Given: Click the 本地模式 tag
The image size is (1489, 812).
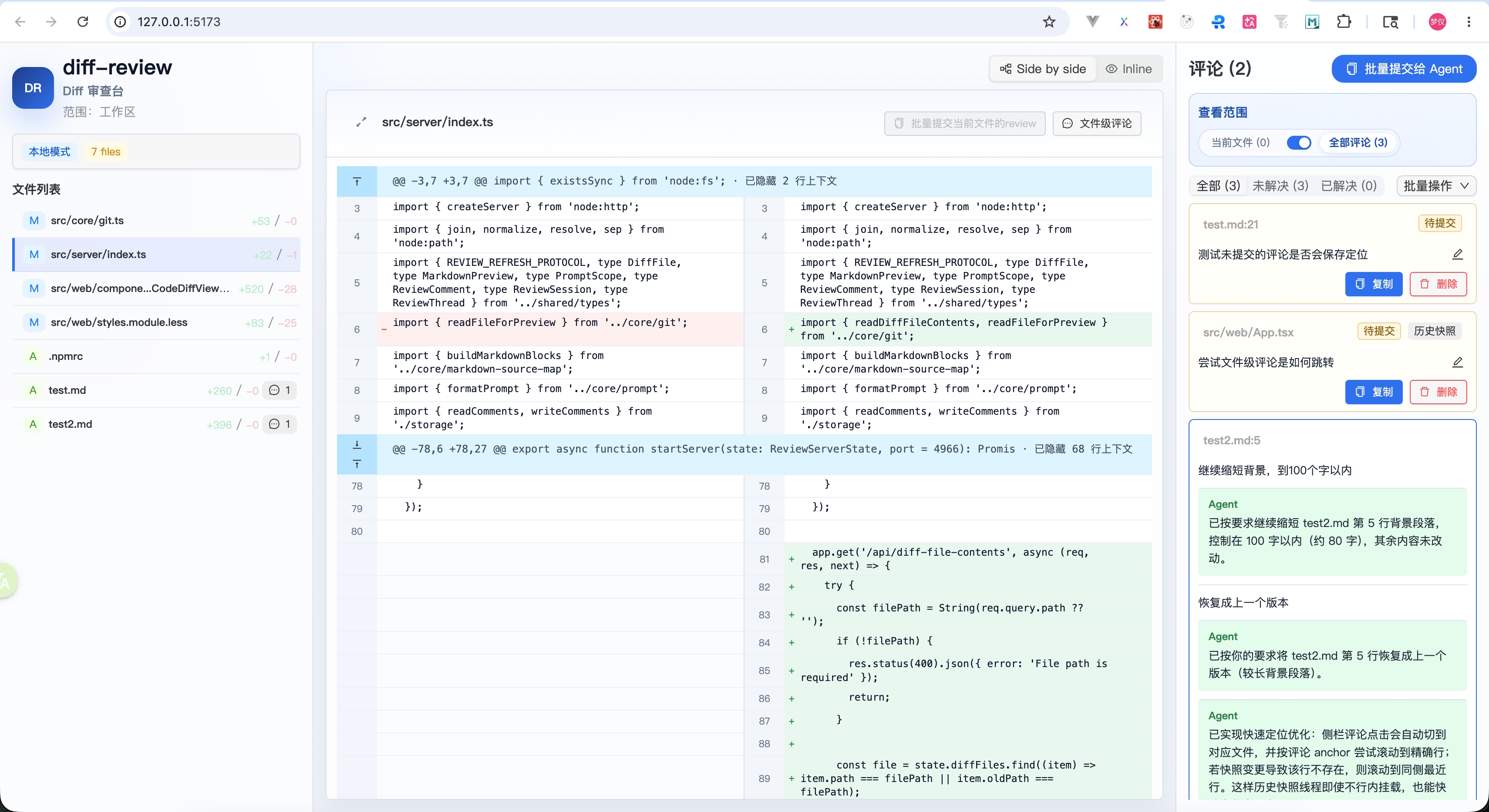Looking at the screenshot, I should [x=50, y=152].
